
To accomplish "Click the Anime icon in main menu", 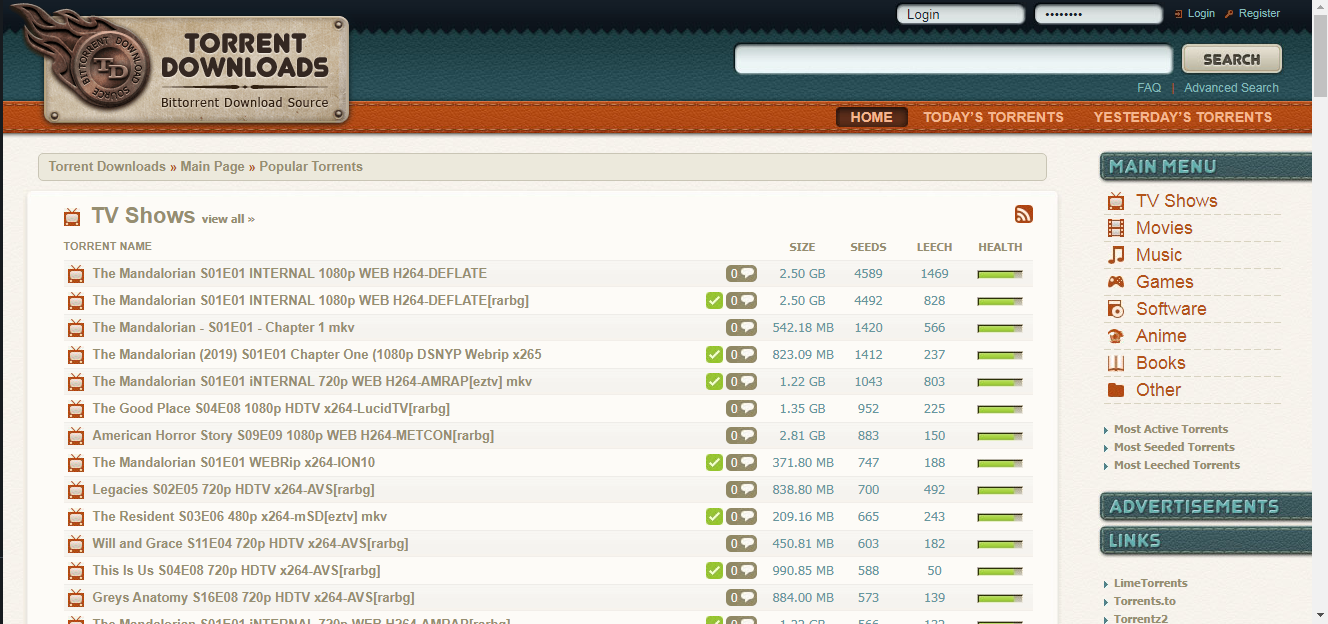I will (x=1115, y=336).
